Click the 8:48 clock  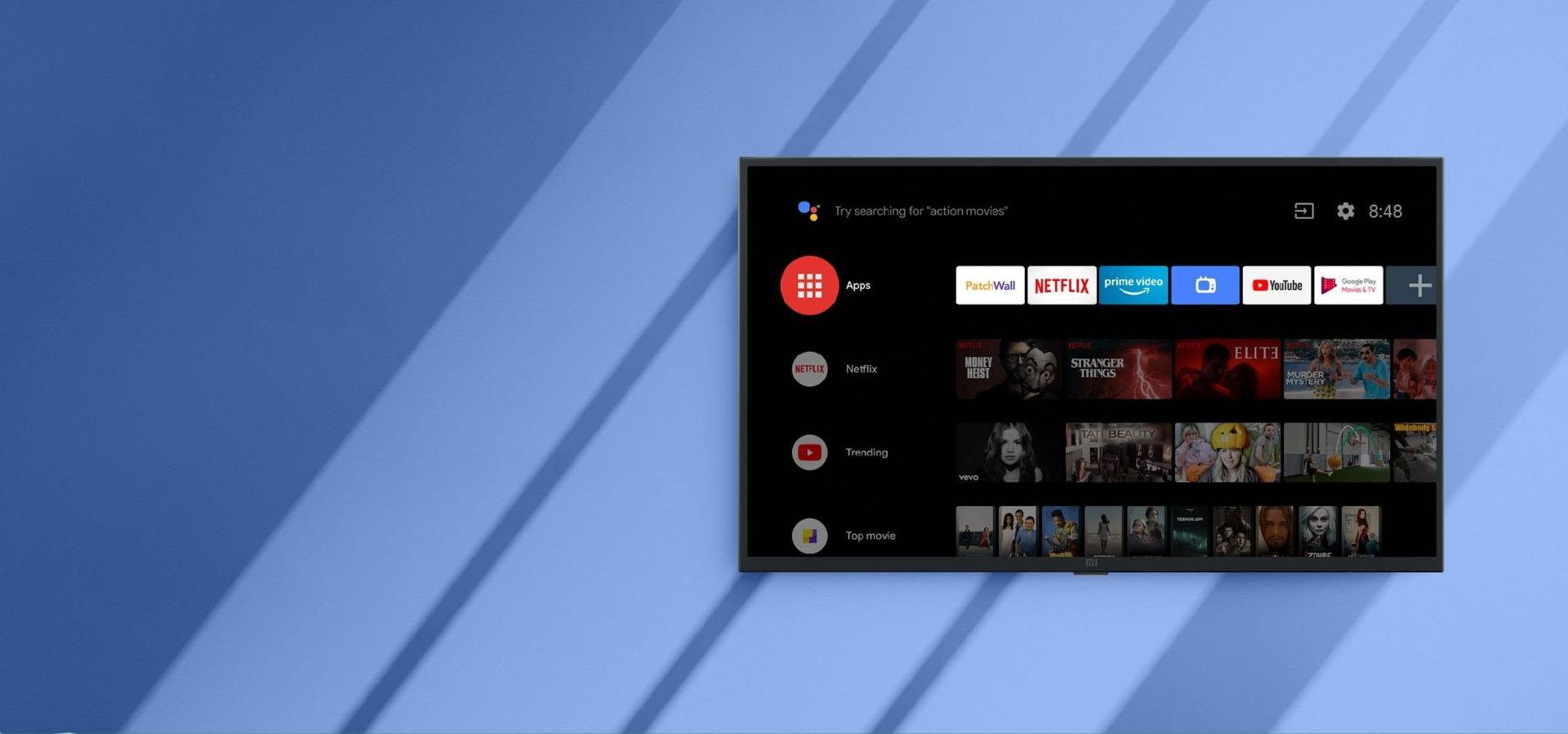point(1385,211)
